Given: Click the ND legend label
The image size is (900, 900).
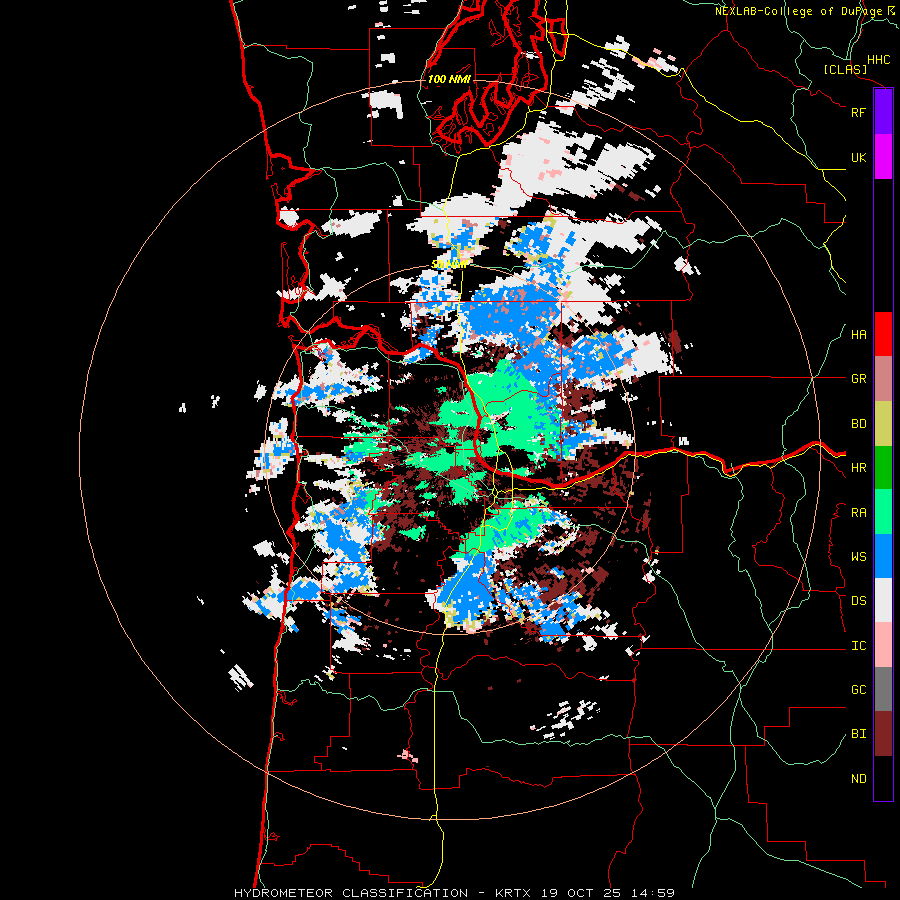Looking at the screenshot, I should (858, 779).
